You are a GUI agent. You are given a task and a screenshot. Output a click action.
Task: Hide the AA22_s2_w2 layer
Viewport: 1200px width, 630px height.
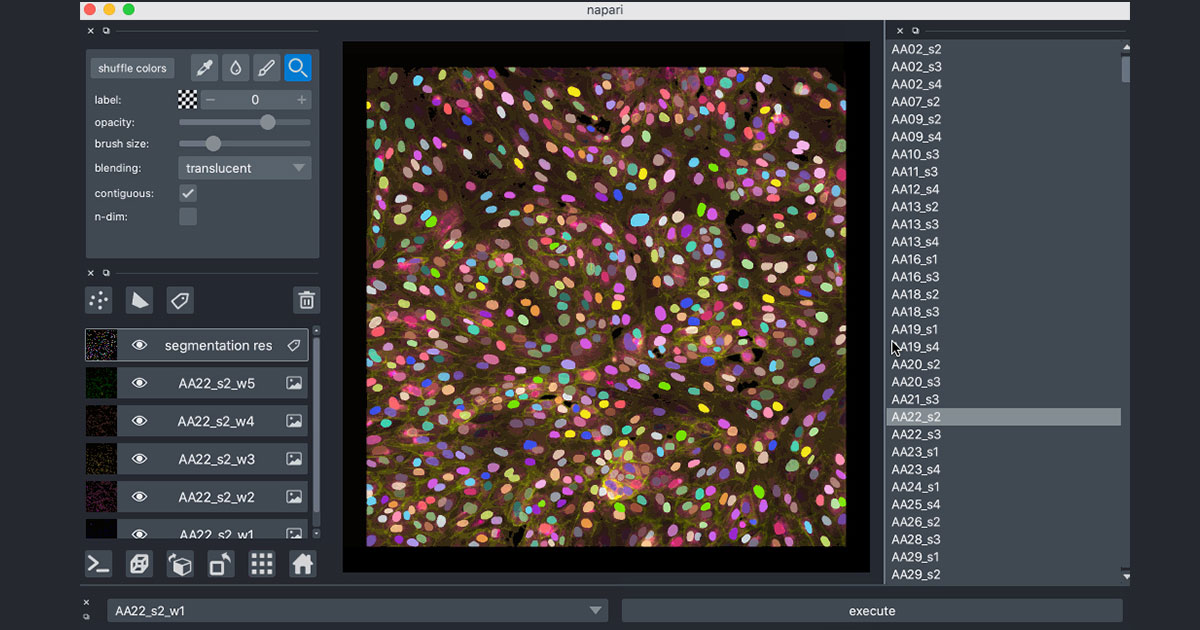coord(139,497)
